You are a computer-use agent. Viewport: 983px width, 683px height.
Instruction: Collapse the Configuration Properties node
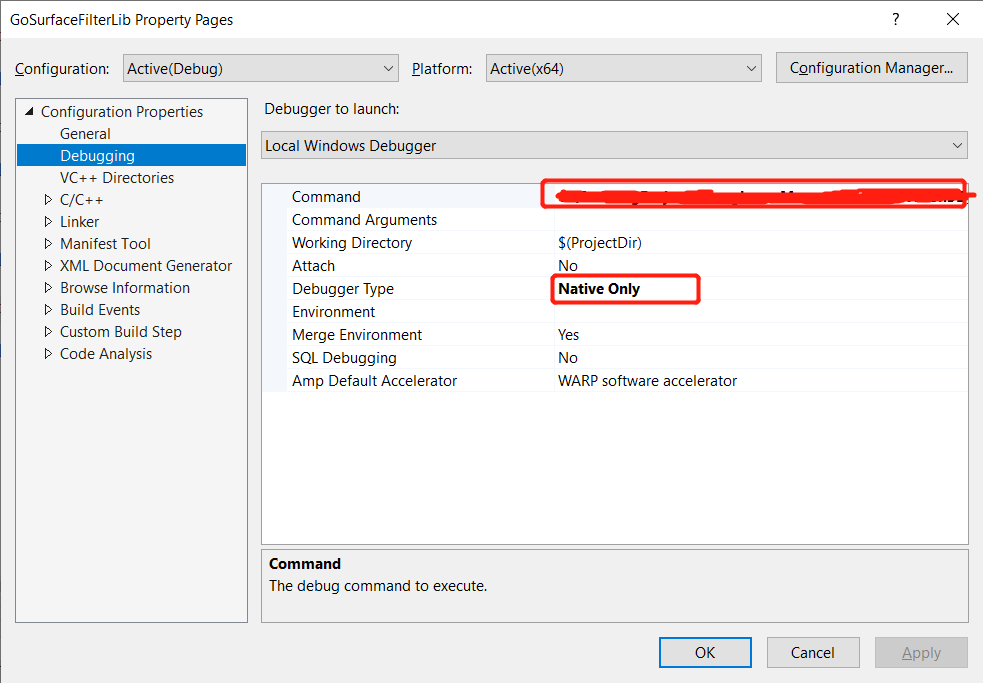[29, 112]
